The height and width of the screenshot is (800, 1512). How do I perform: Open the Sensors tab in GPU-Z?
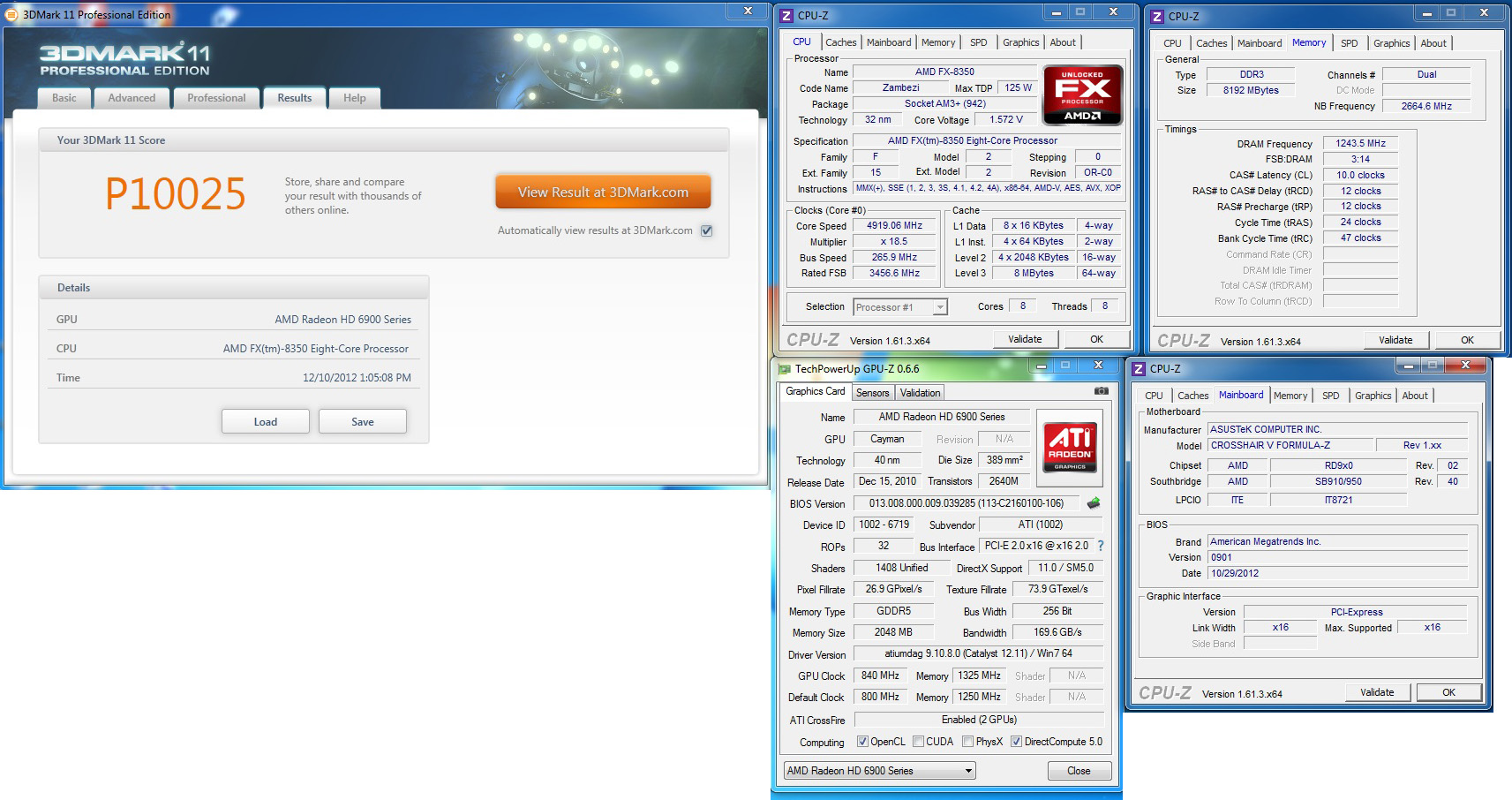tap(873, 393)
